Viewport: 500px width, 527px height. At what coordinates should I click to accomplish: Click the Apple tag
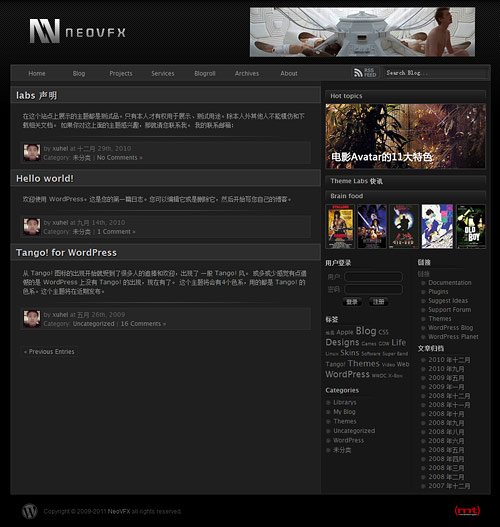[345, 332]
